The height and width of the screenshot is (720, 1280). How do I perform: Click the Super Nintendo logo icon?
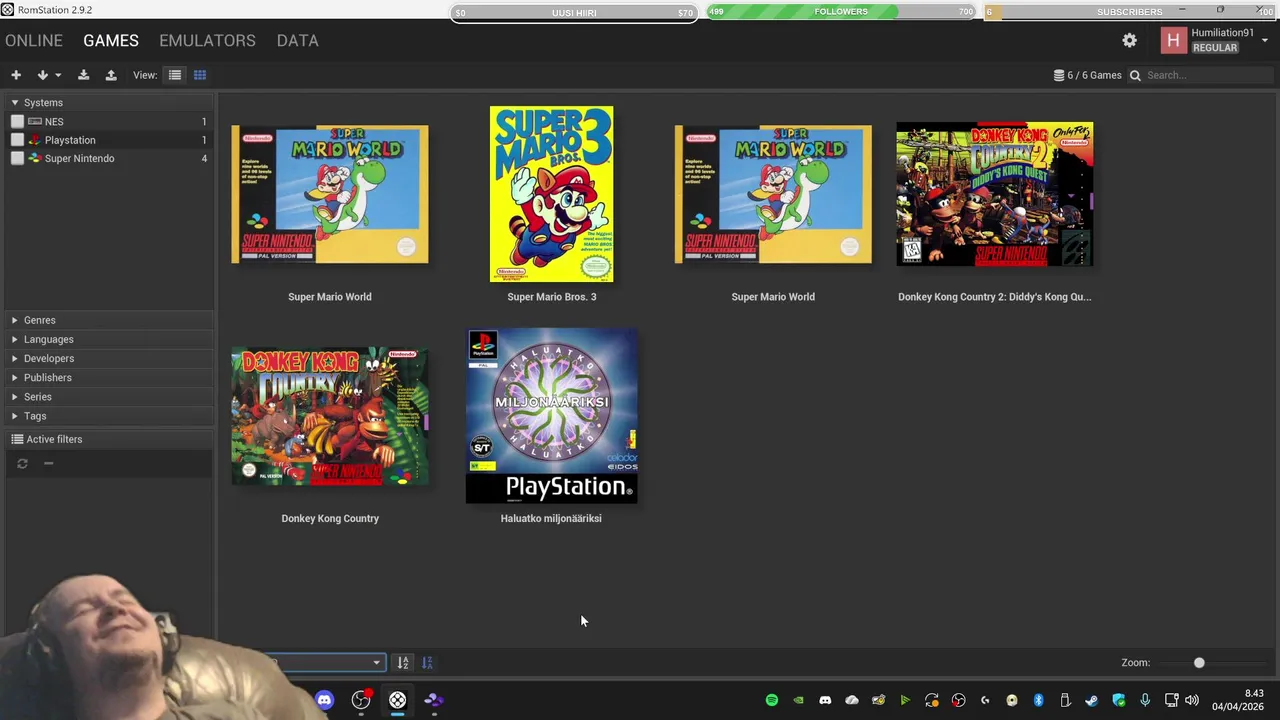pos(35,158)
